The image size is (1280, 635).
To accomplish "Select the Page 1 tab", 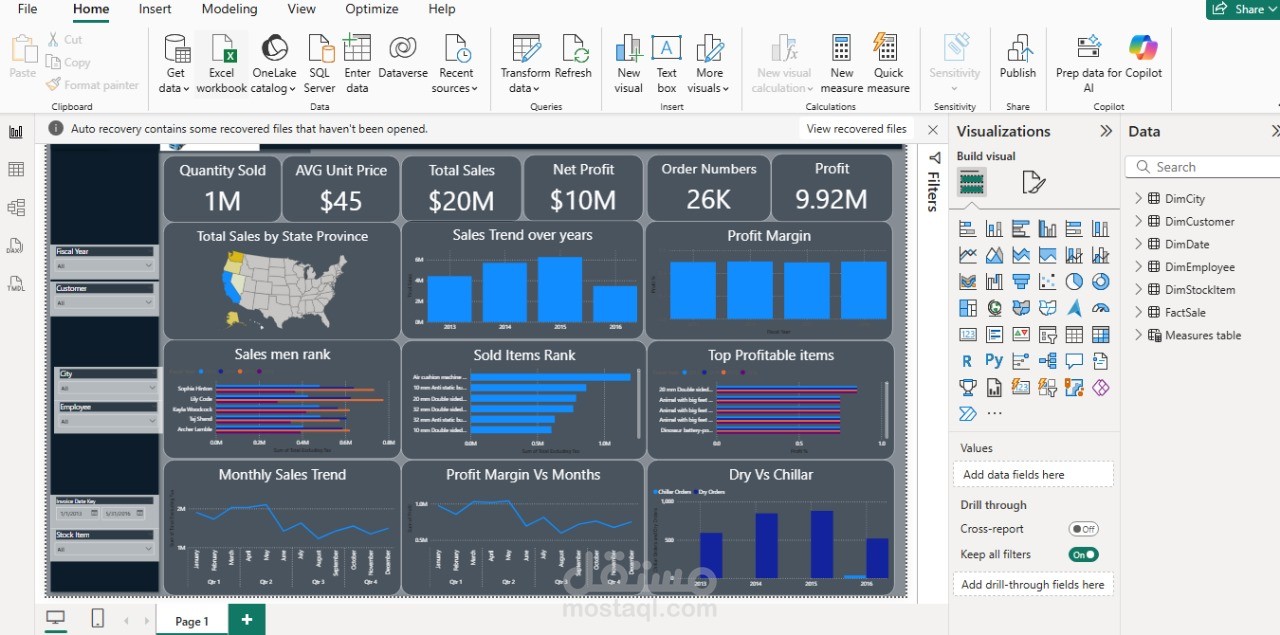I will [x=192, y=621].
